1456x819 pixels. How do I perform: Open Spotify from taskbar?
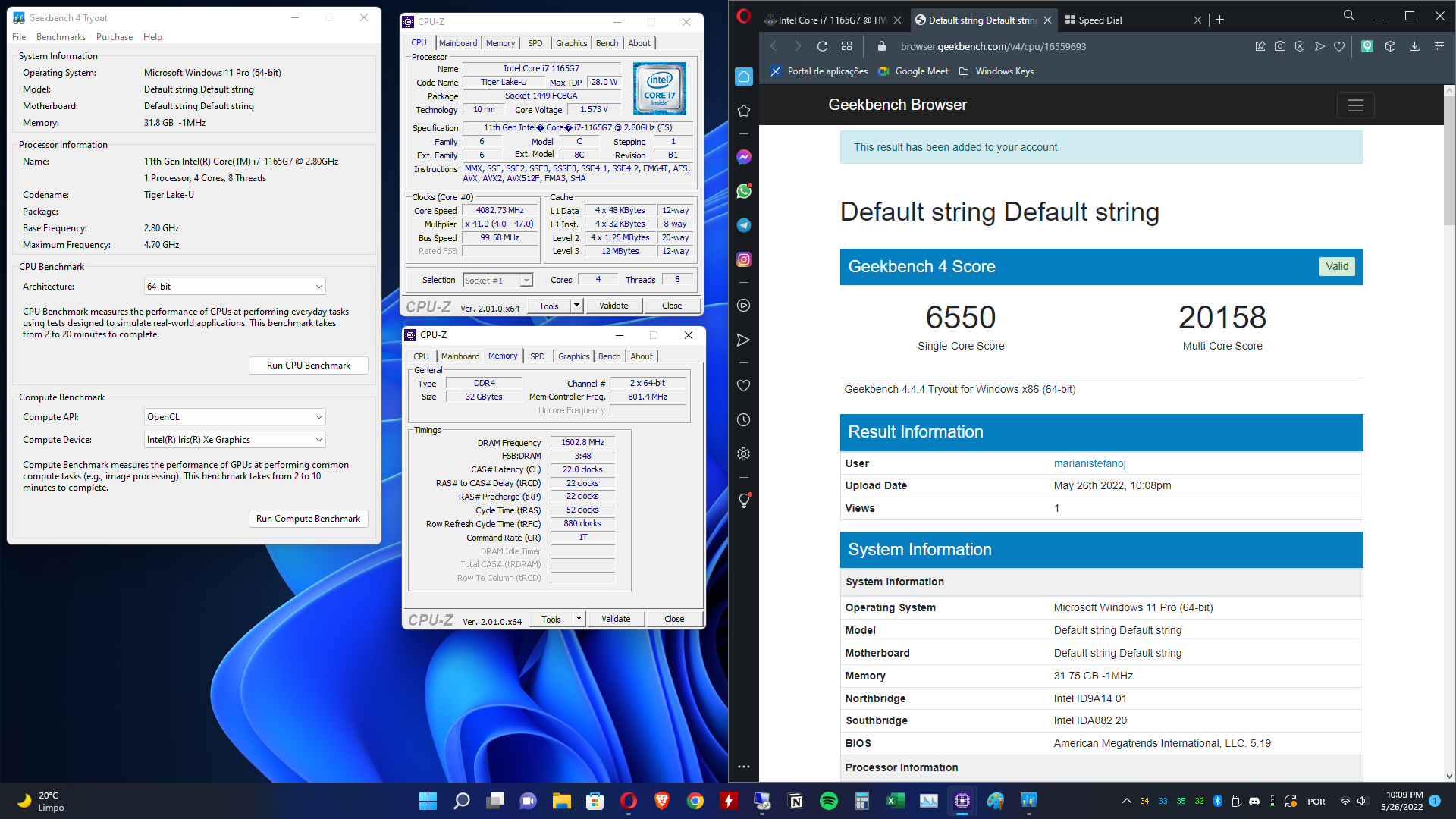[x=829, y=801]
